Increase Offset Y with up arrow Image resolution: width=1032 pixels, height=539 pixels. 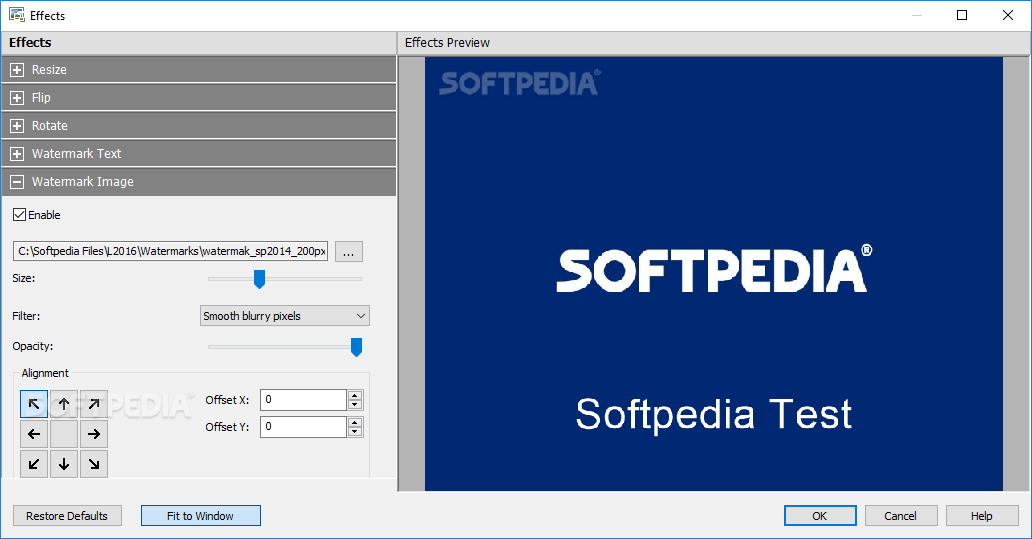click(355, 422)
